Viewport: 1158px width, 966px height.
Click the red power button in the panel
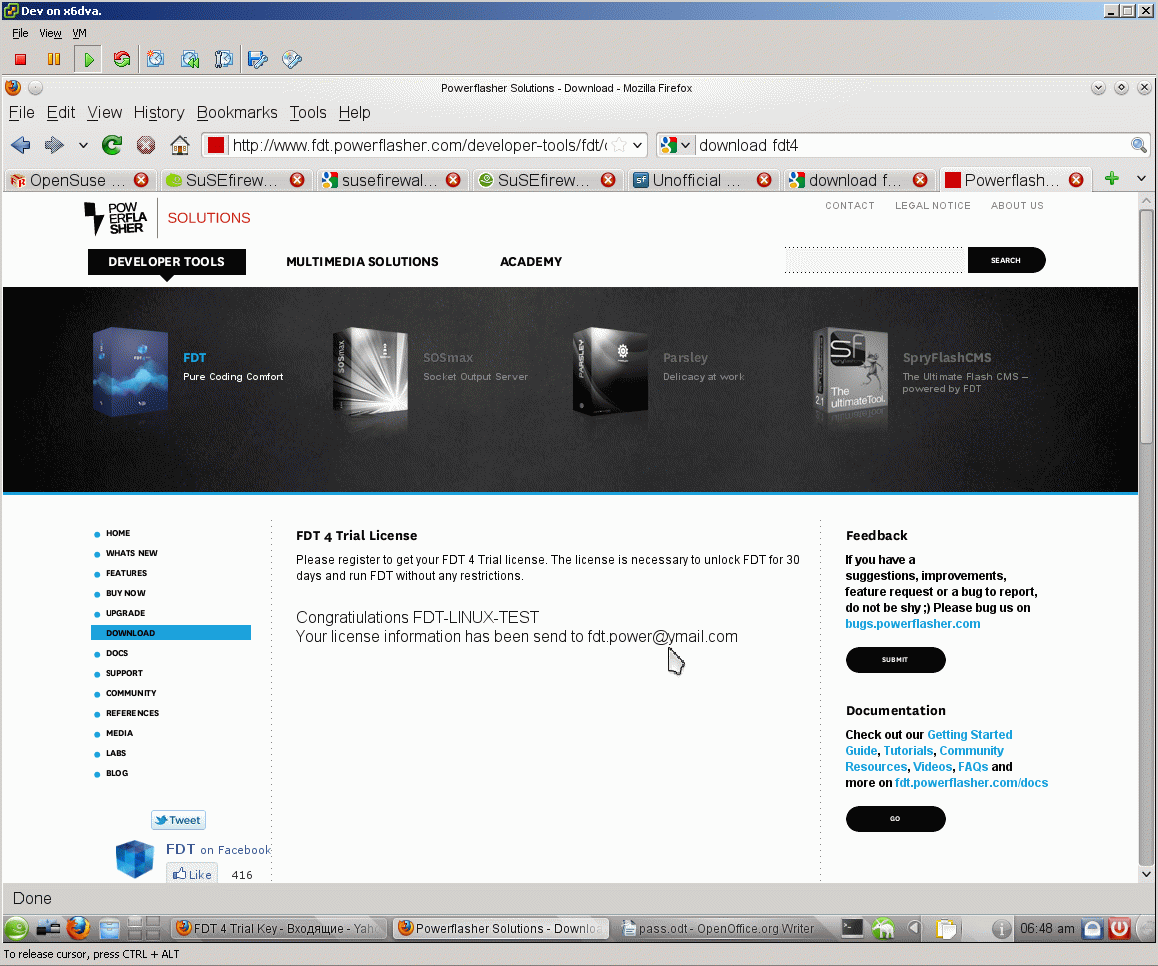pos(1120,928)
